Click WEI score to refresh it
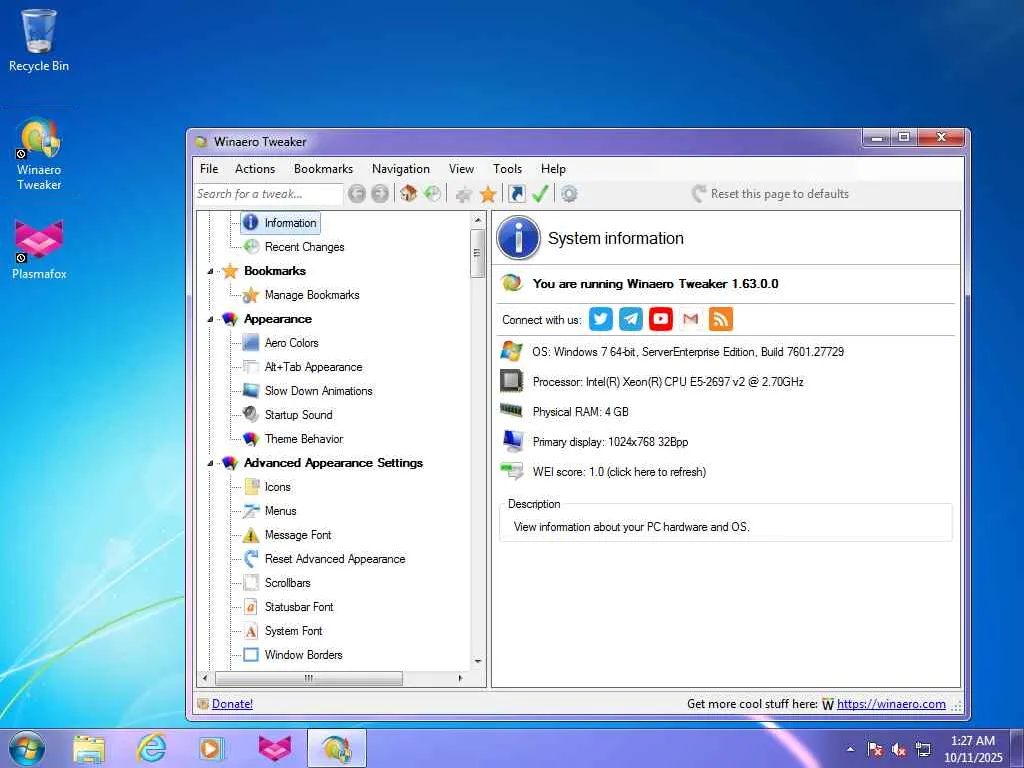This screenshot has width=1024, height=768. (619, 472)
